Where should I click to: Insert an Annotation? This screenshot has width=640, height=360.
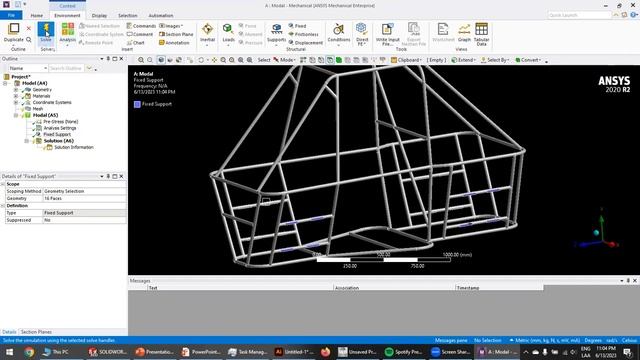(x=174, y=42)
